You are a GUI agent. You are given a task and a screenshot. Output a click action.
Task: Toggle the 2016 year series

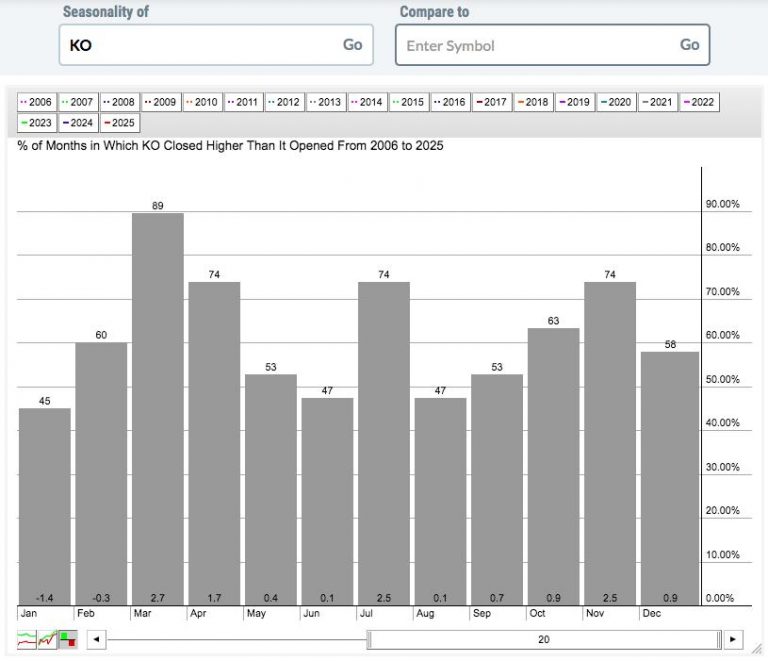click(451, 102)
